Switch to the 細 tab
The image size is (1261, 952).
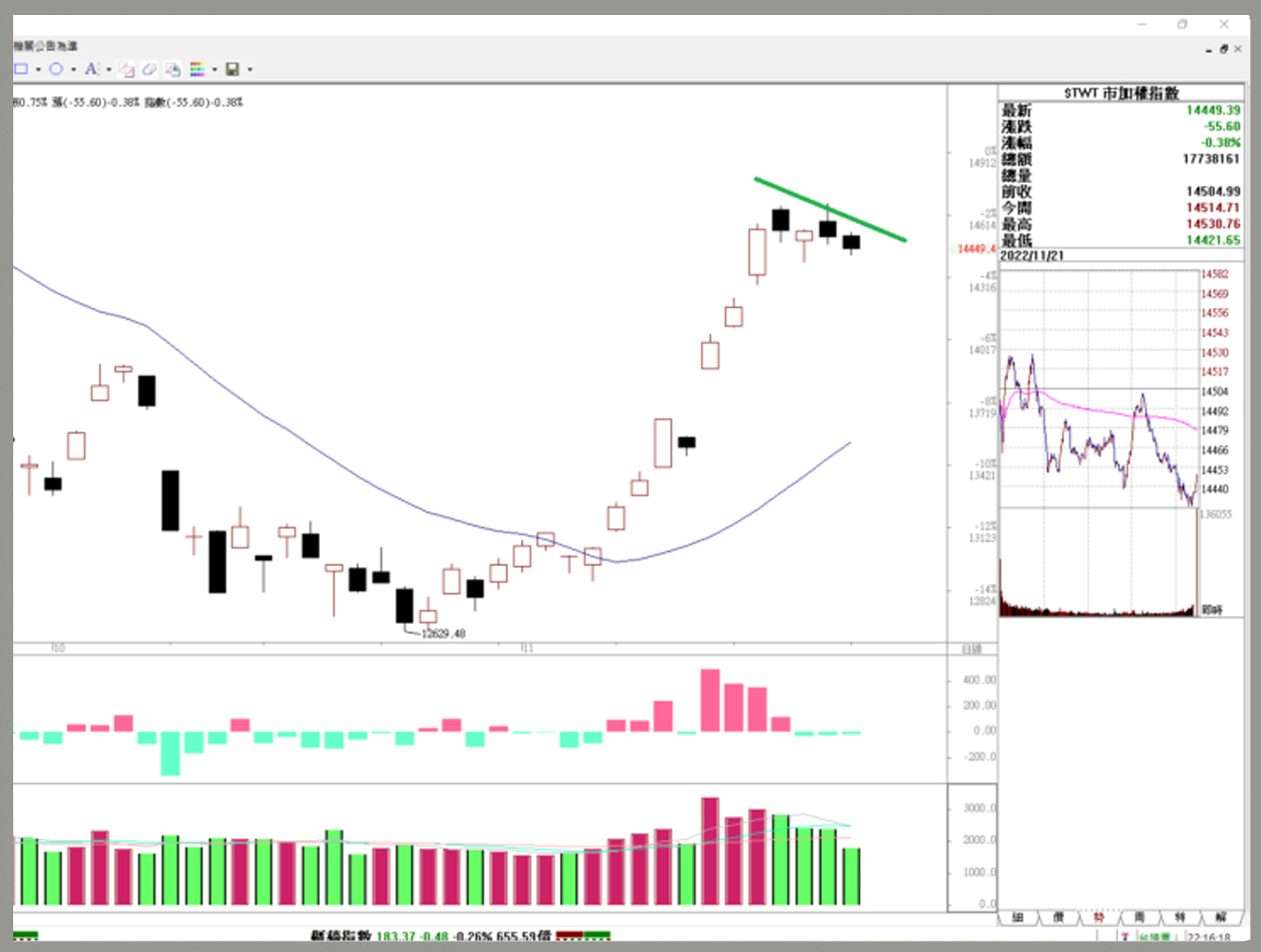(1018, 918)
